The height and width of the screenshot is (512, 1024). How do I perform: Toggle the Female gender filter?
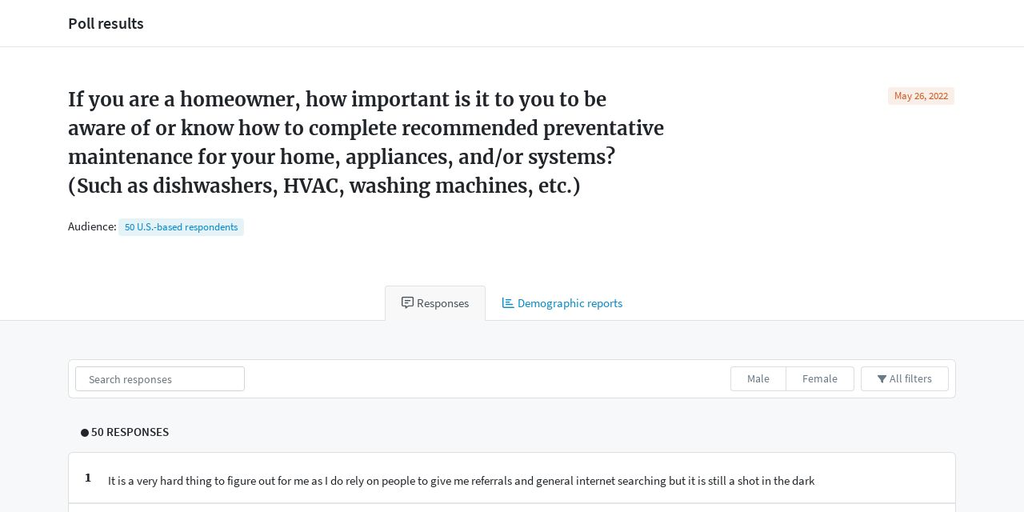coord(820,379)
